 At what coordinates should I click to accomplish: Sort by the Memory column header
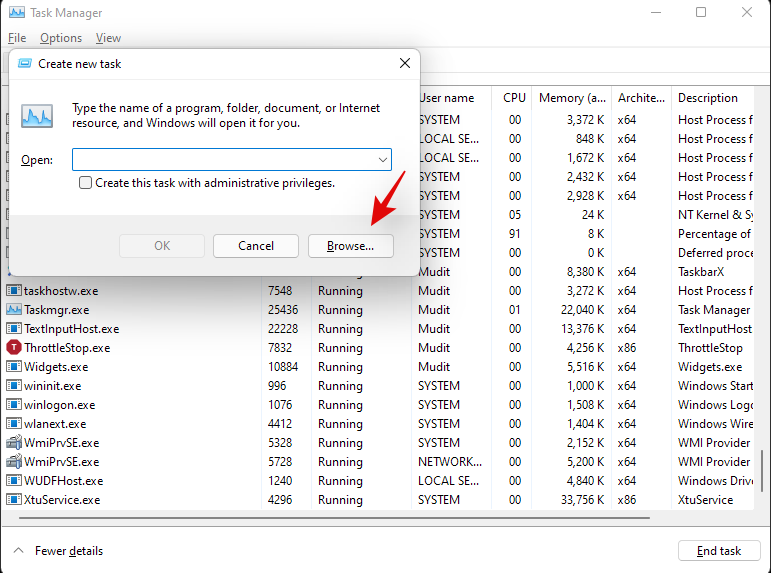click(x=572, y=98)
